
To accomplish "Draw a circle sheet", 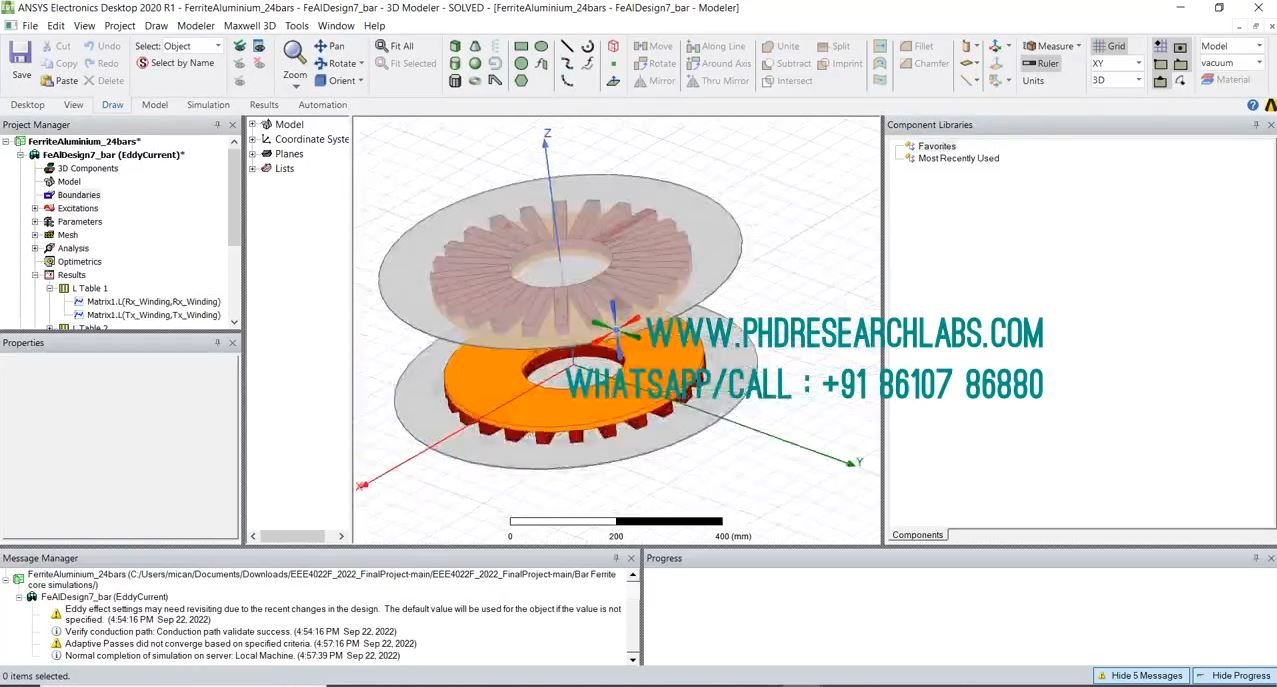I will pos(521,64).
